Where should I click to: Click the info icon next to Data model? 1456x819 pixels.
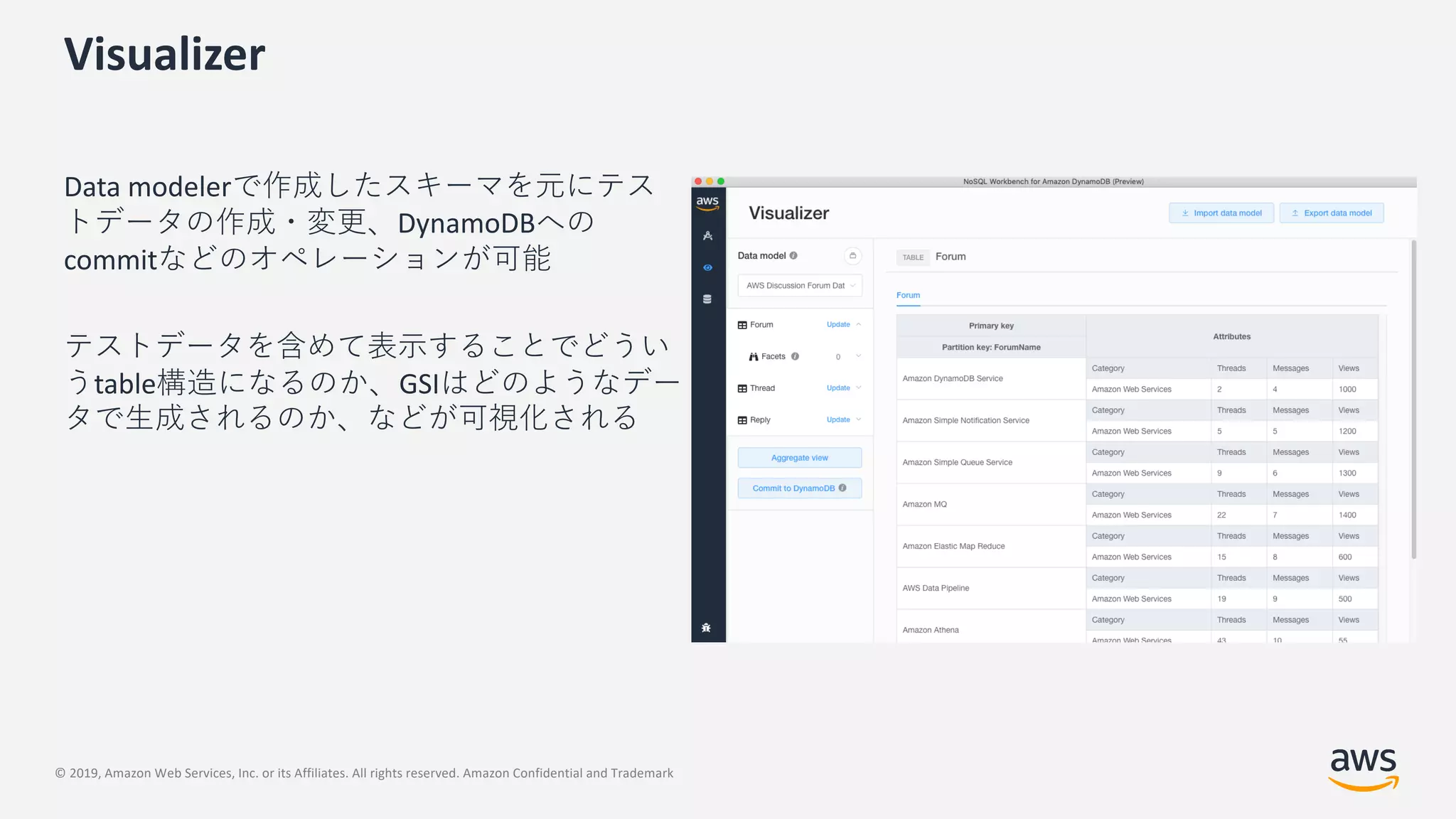coord(793,256)
